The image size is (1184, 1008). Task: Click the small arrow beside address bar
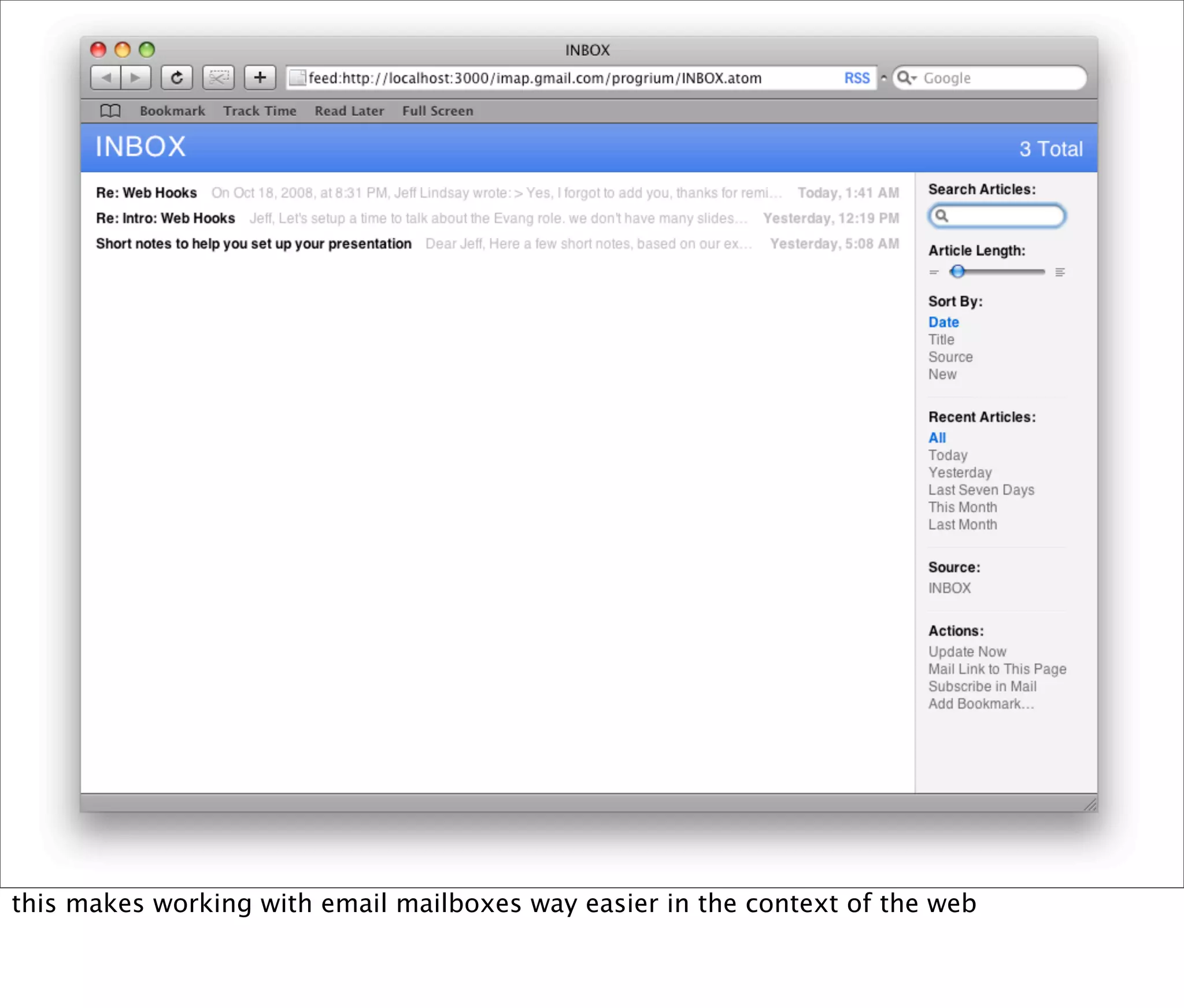(x=883, y=77)
